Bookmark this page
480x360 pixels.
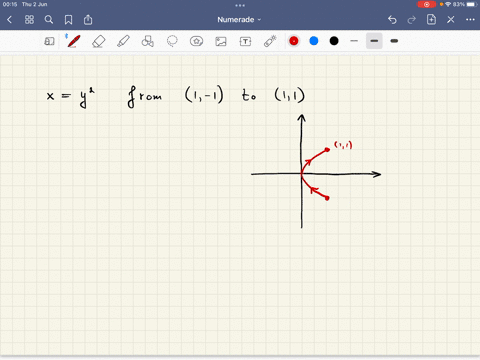point(68,20)
